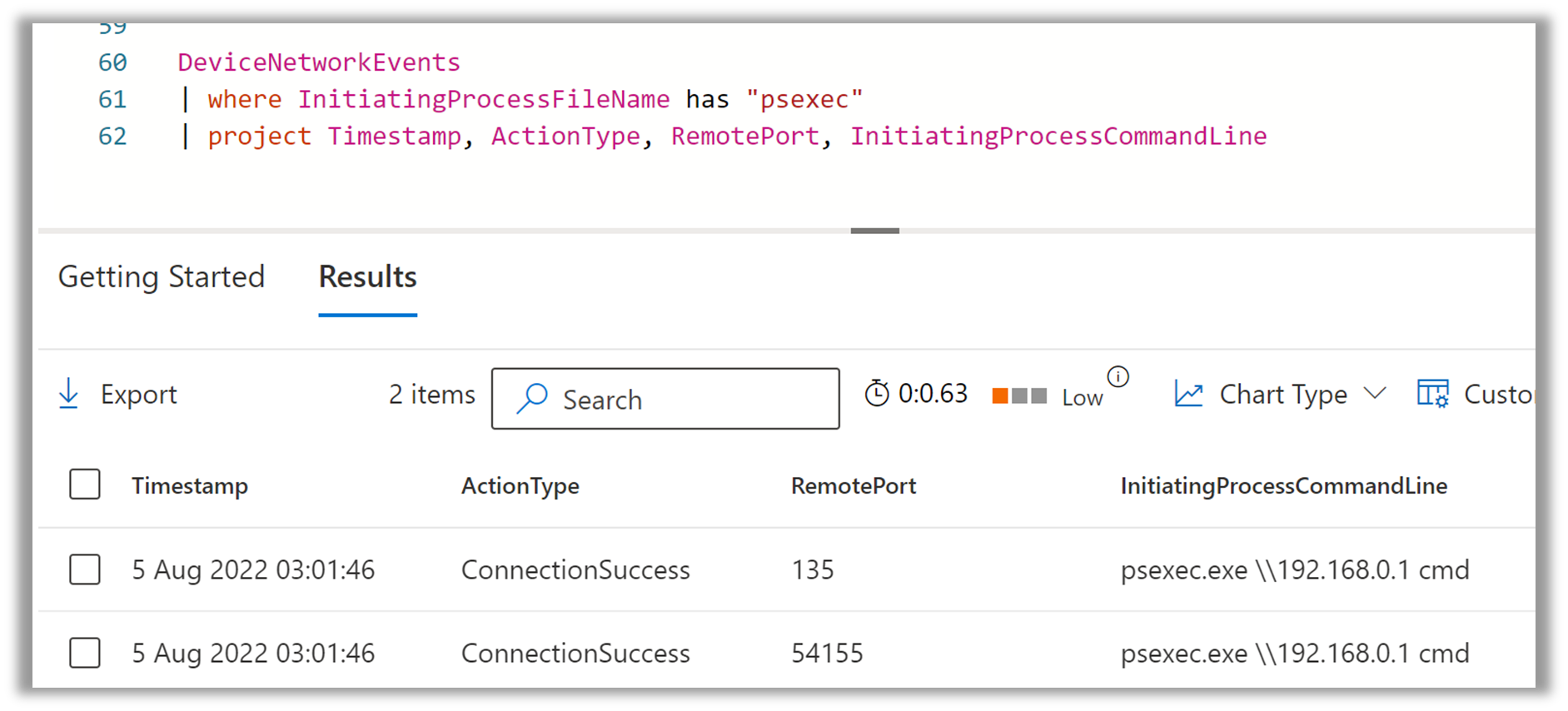The width and height of the screenshot is (1568, 711).
Task: Click the ActionType column header
Action: pos(520,485)
